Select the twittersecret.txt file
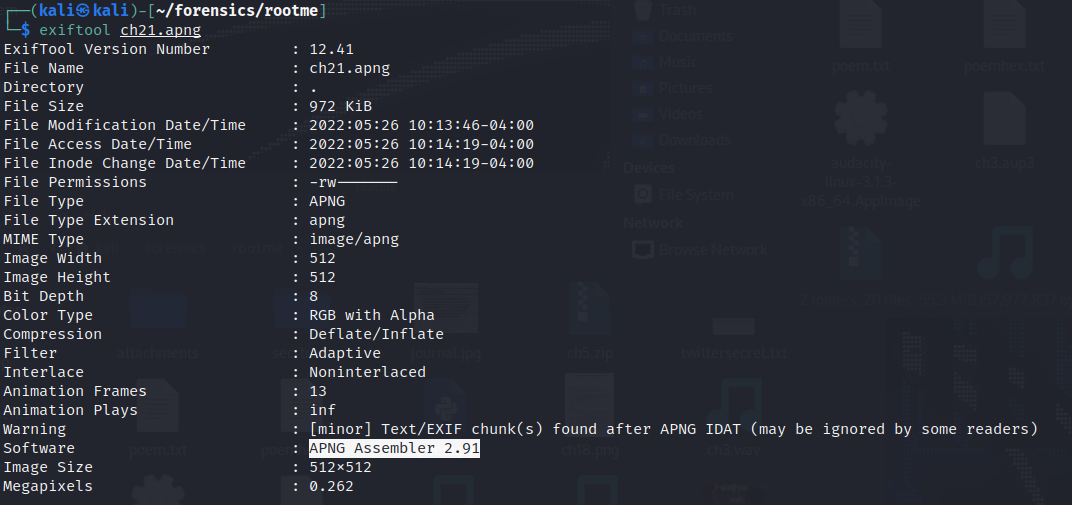The image size is (1072, 505). (733, 327)
